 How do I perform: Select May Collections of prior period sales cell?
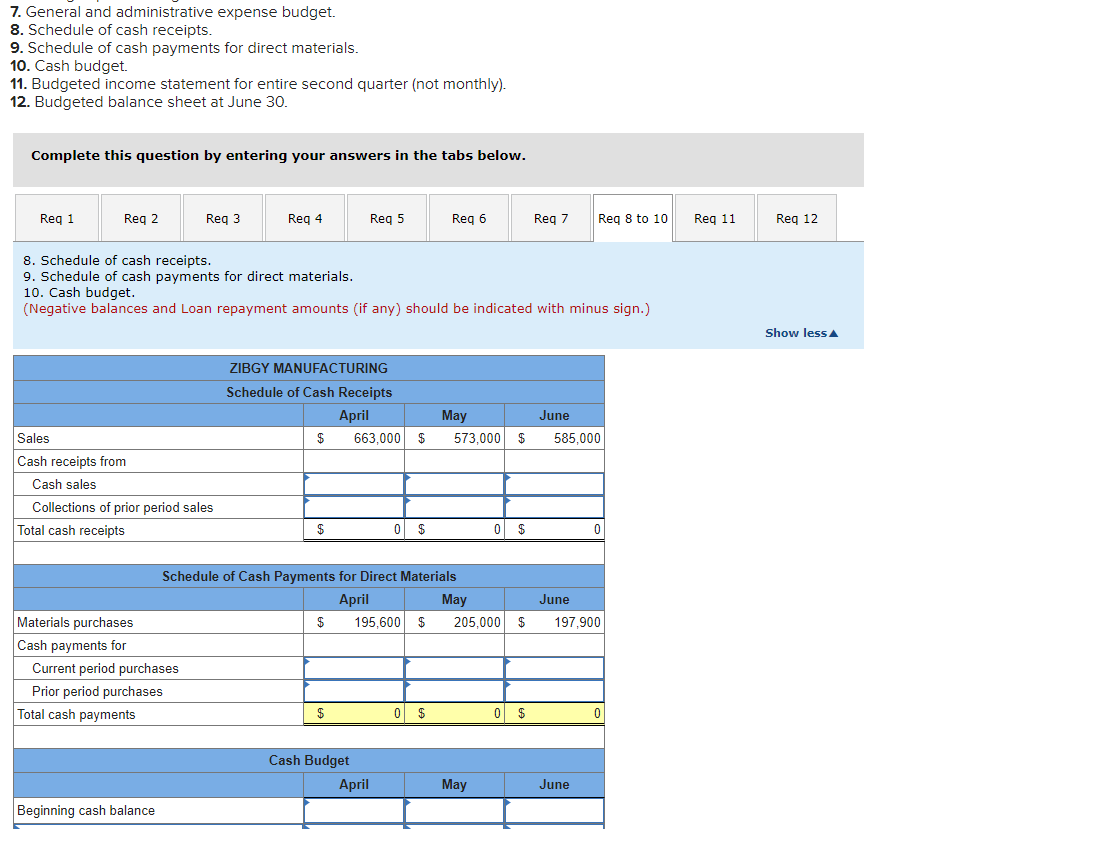454,507
